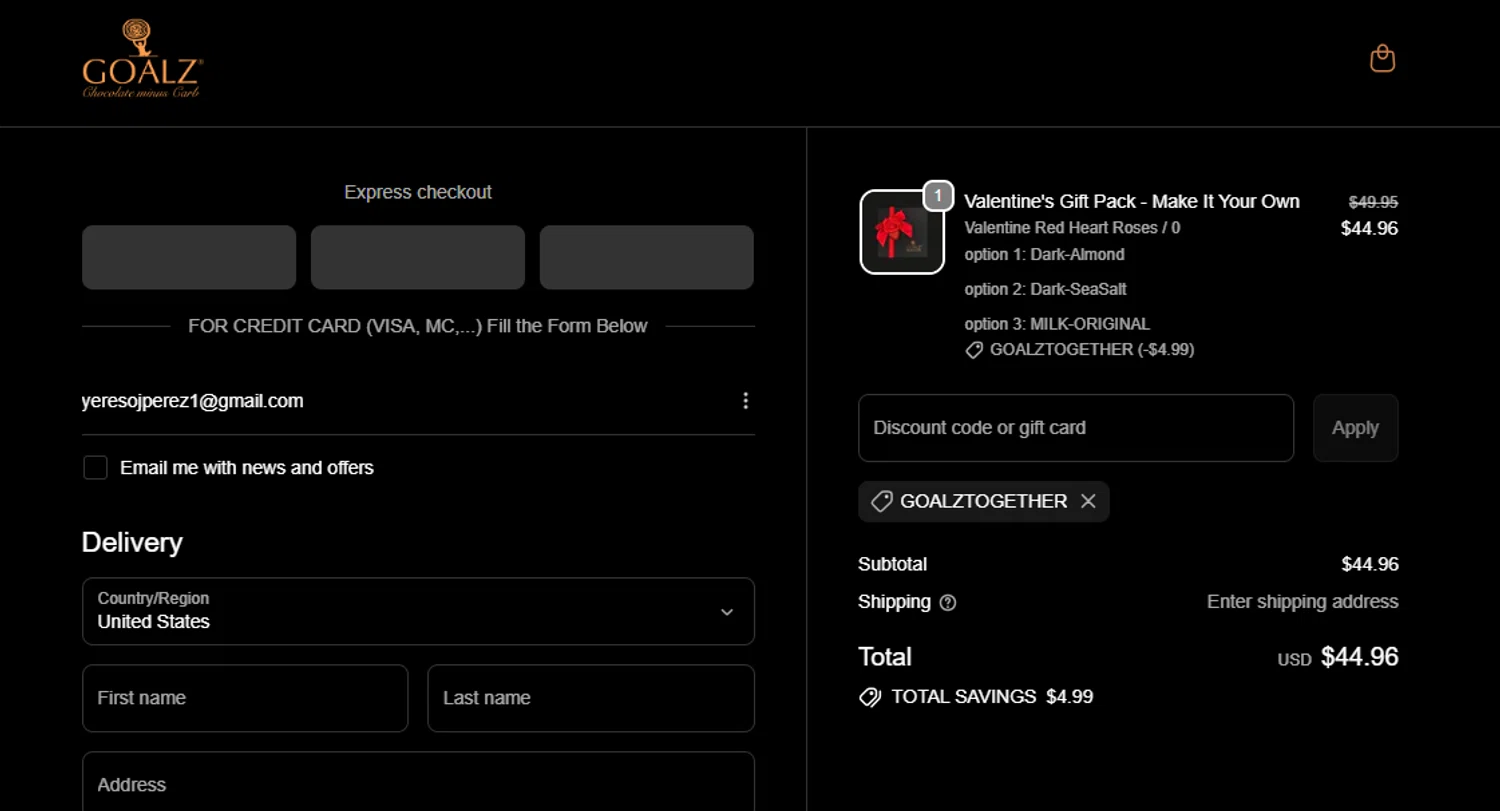
Task: Click the 'Enter shipping address' text
Action: click(x=1302, y=602)
